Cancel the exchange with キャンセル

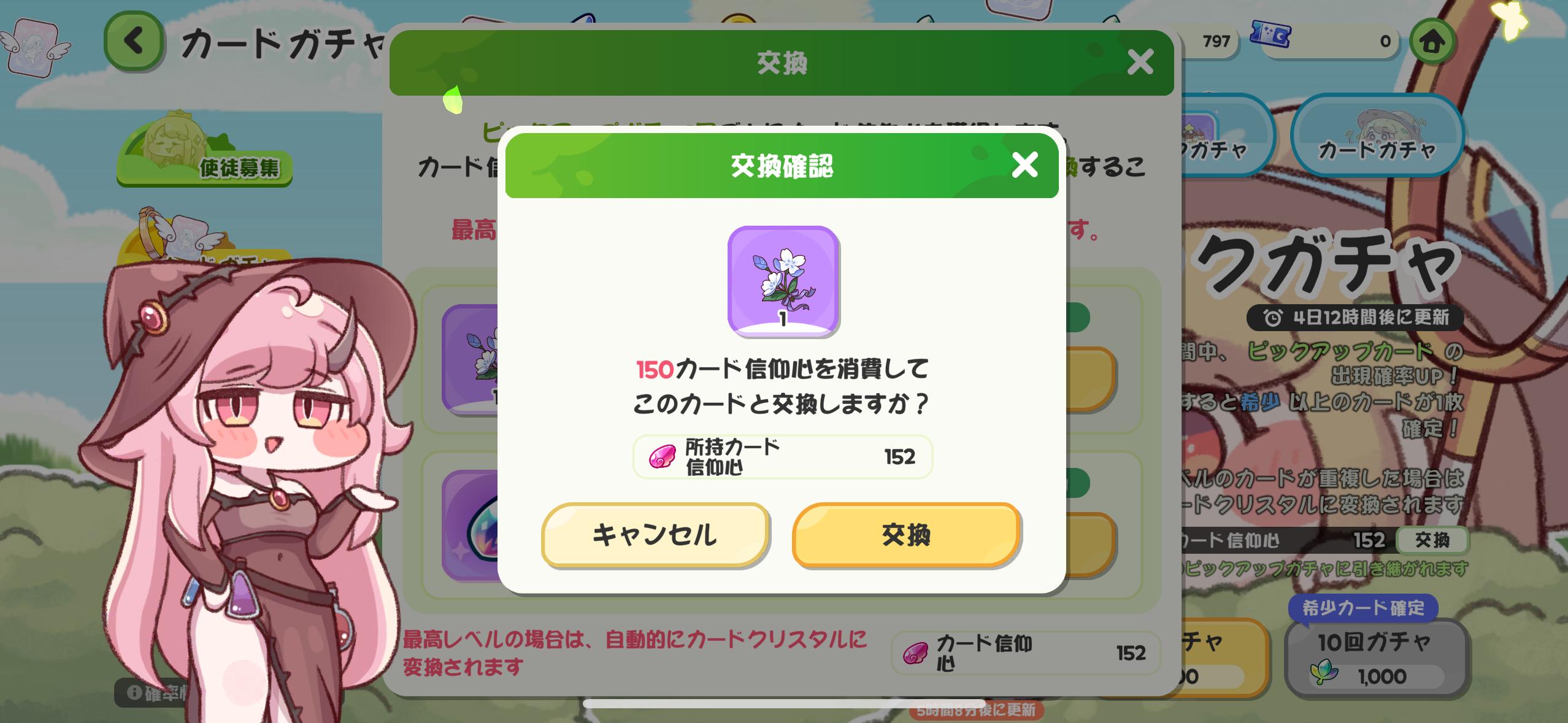pos(655,535)
